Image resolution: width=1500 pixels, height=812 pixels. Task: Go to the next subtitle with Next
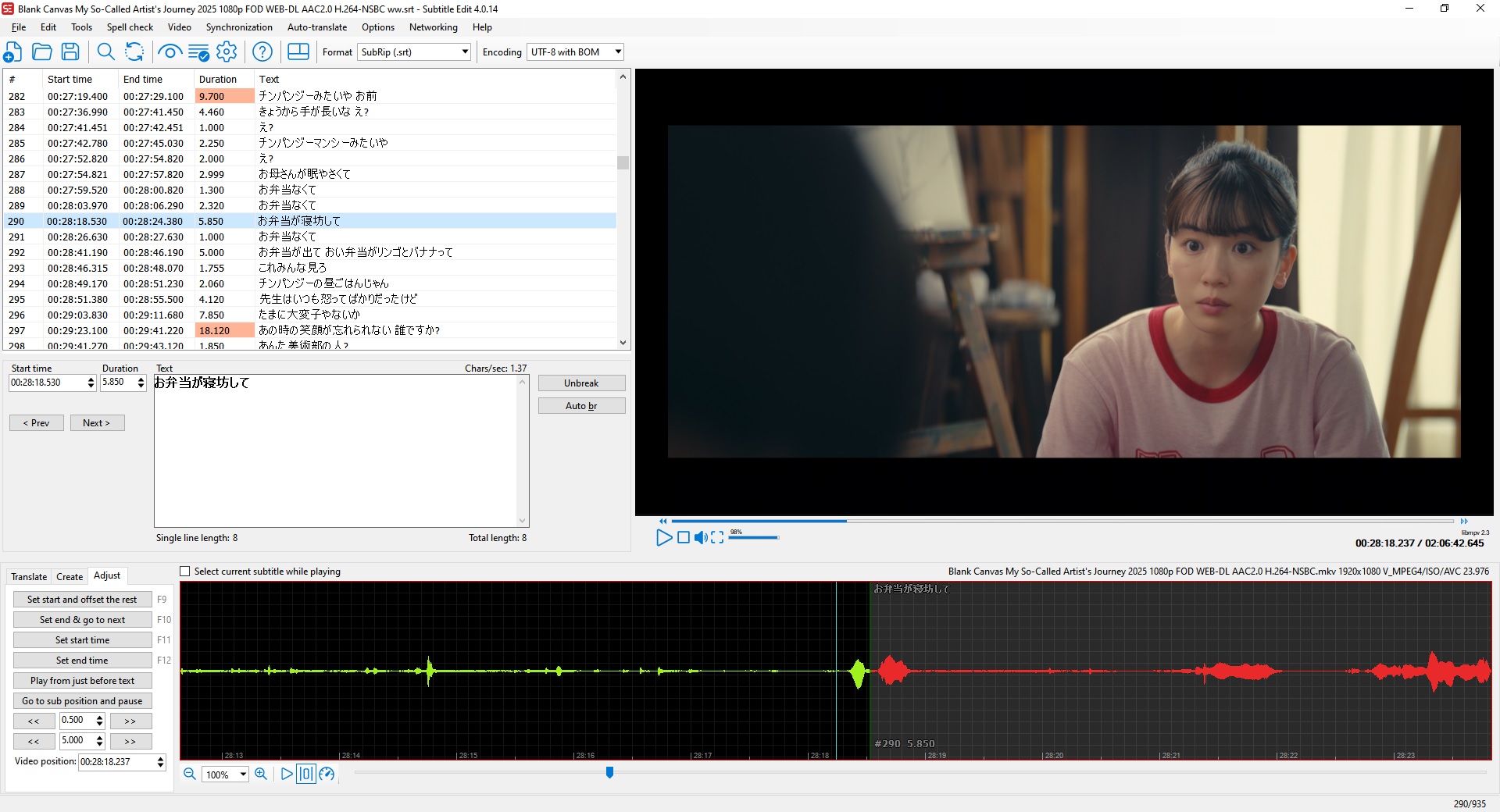[x=97, y=423]
